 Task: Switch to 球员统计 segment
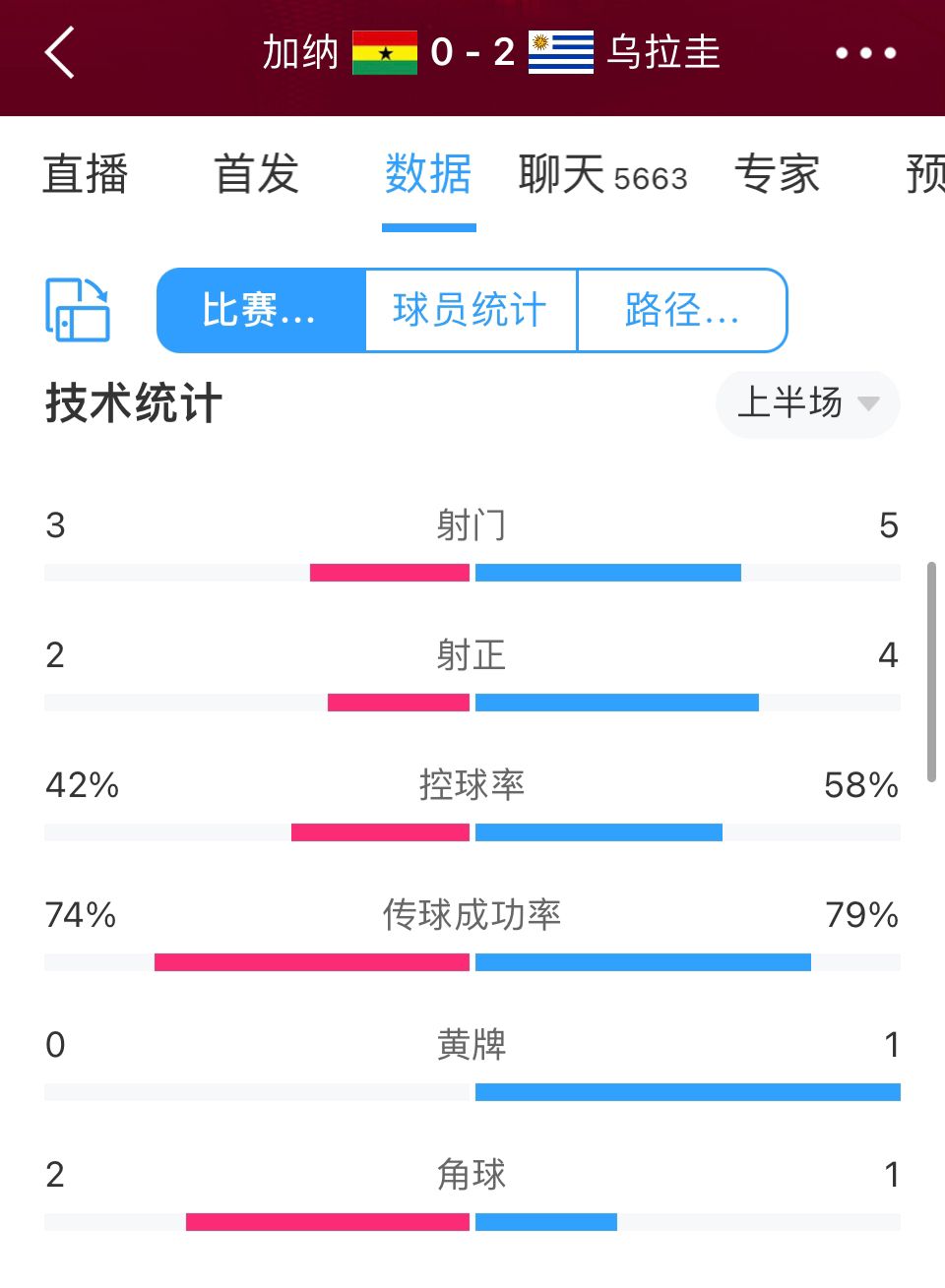tap(471, 310)
